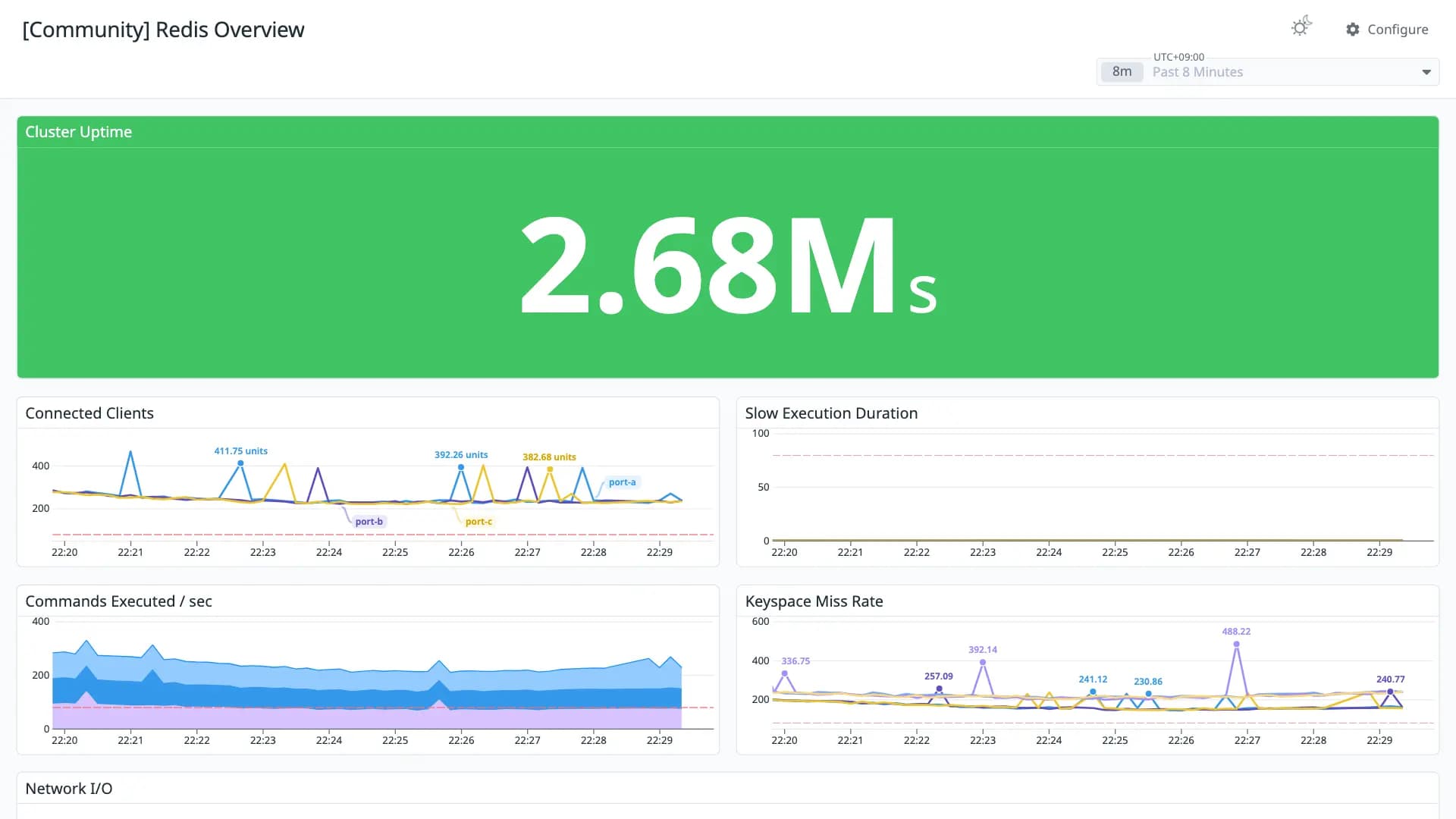
Task: Click the Slow Execution Duration title
Action: tap(831, 413)
